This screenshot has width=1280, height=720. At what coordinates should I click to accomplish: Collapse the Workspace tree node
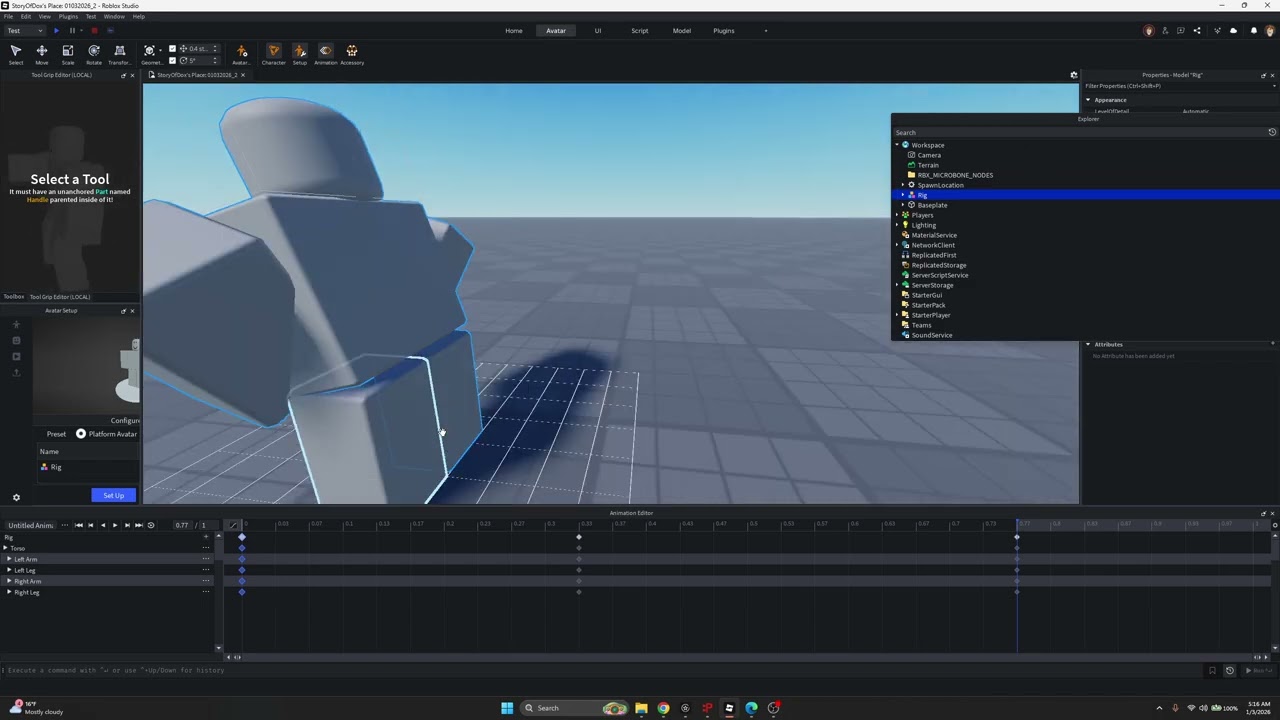coord(897,145)
